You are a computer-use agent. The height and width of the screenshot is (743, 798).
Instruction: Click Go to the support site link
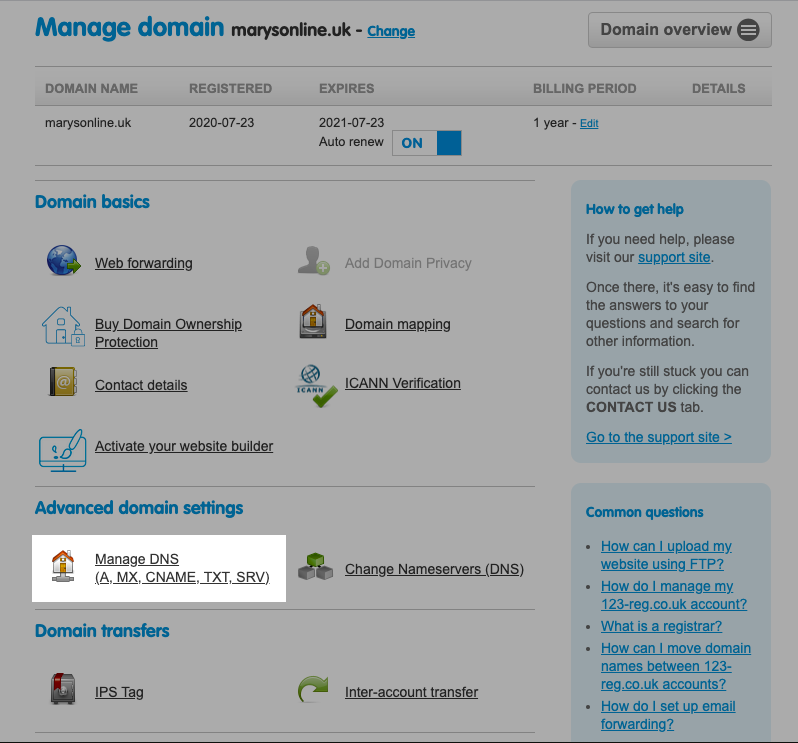click(659, 437)
